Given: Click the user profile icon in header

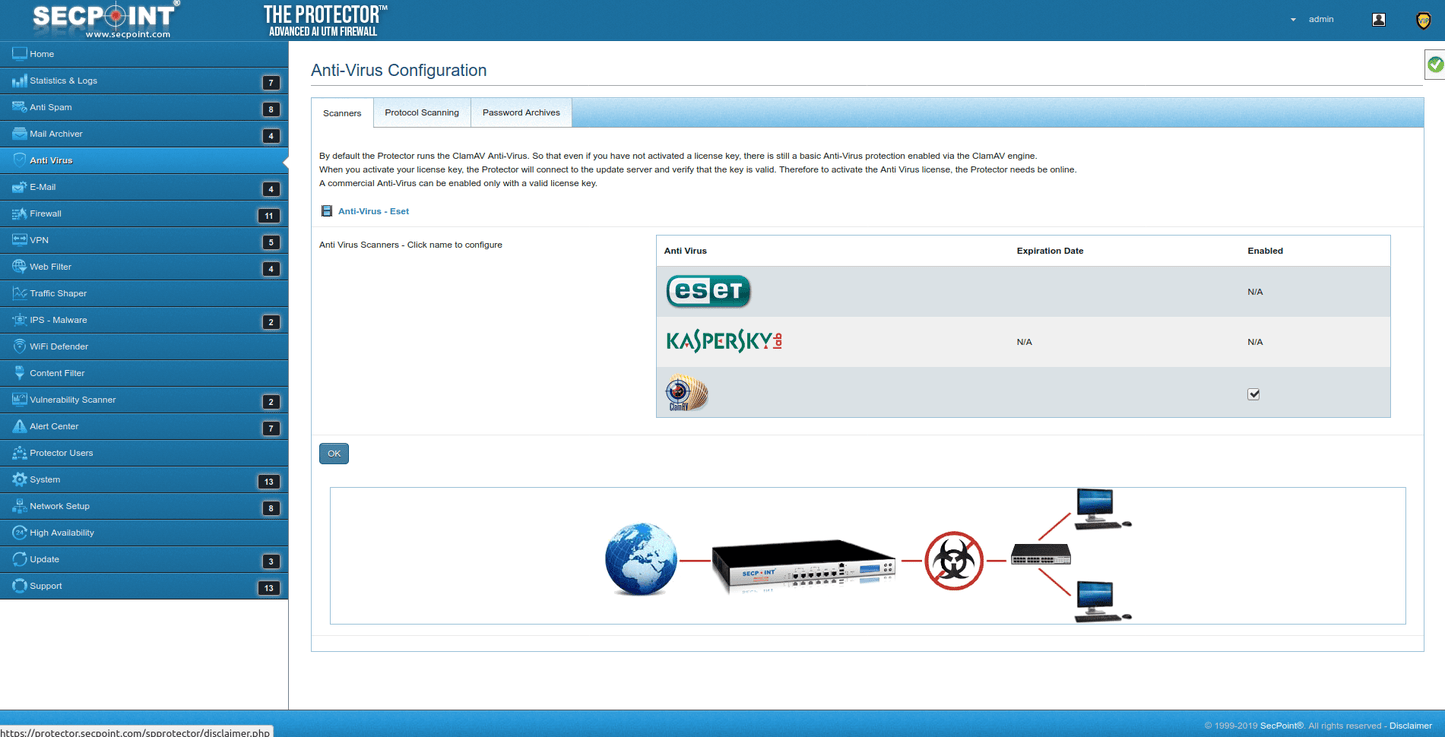Looking at the screenshot, I should [1378, 19].
